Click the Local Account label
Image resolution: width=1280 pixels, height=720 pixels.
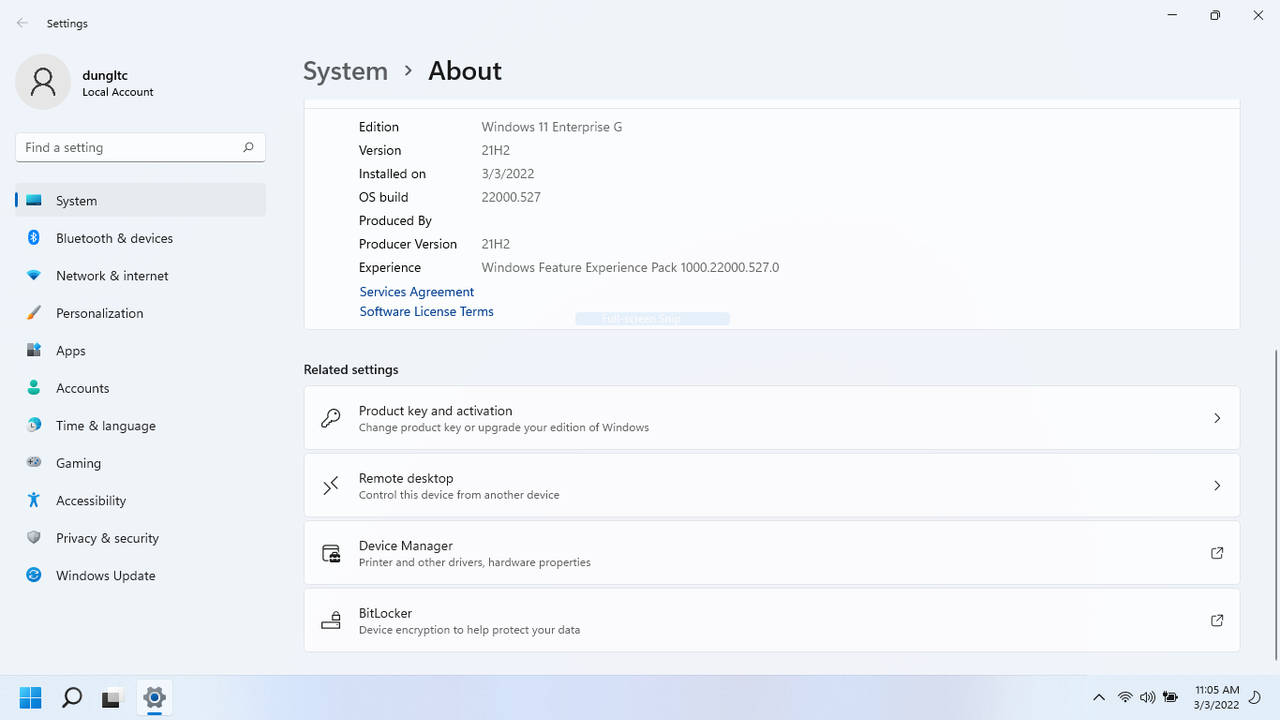click(118, 92)
